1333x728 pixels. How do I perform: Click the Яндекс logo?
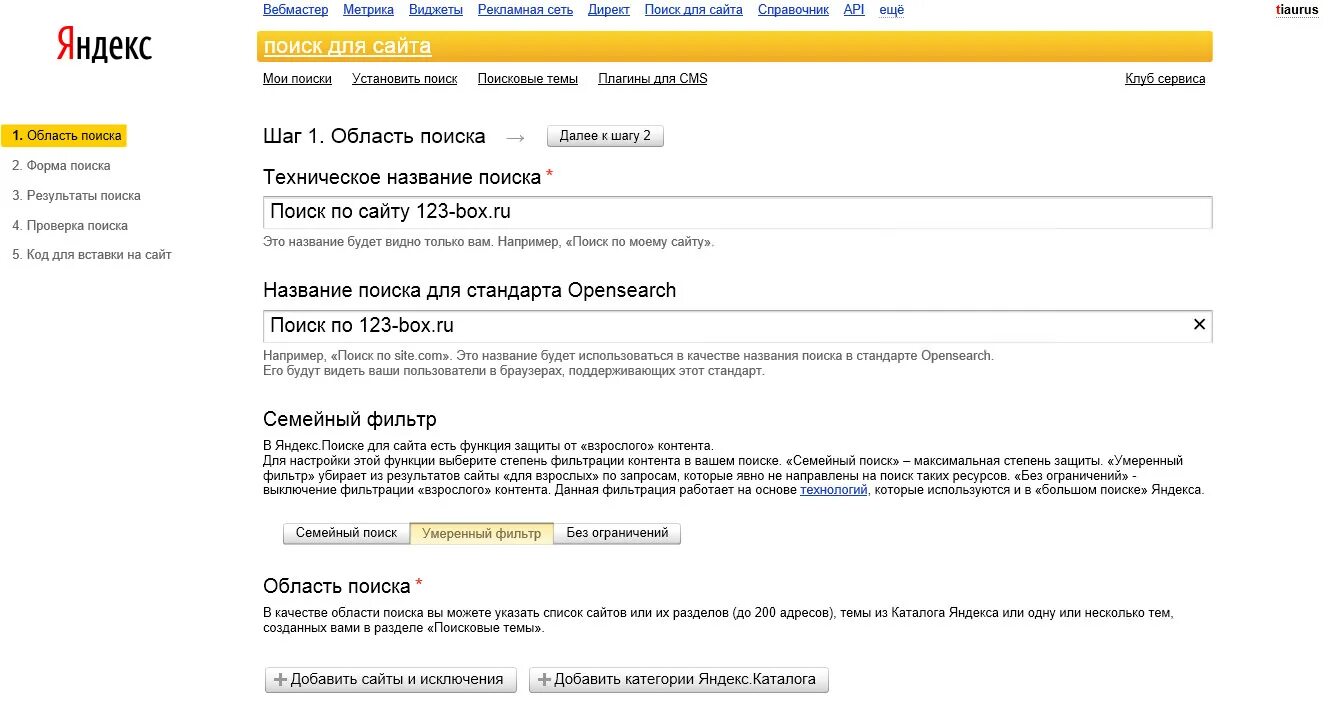pyautogui.click(x=104, y=46)
